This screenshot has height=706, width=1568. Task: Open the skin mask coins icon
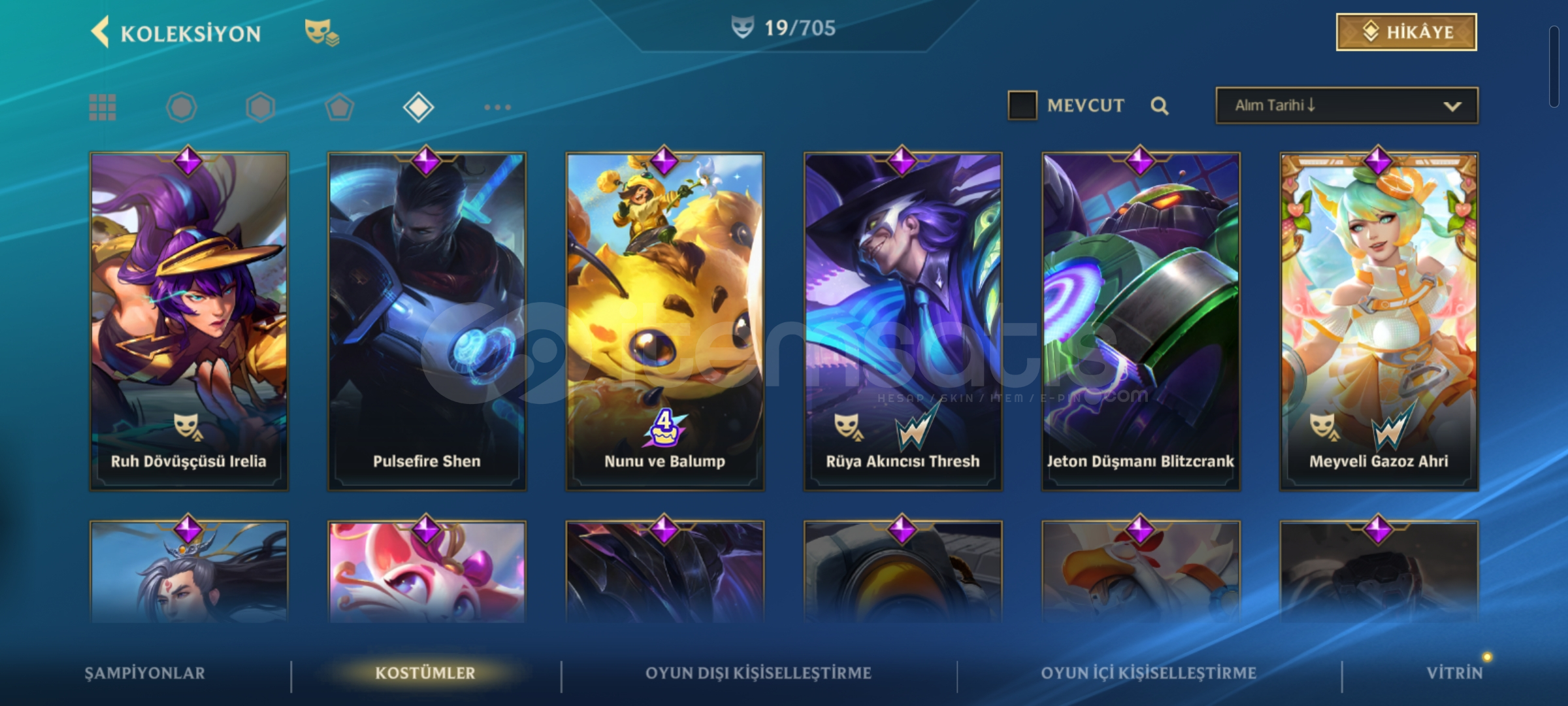321,33
